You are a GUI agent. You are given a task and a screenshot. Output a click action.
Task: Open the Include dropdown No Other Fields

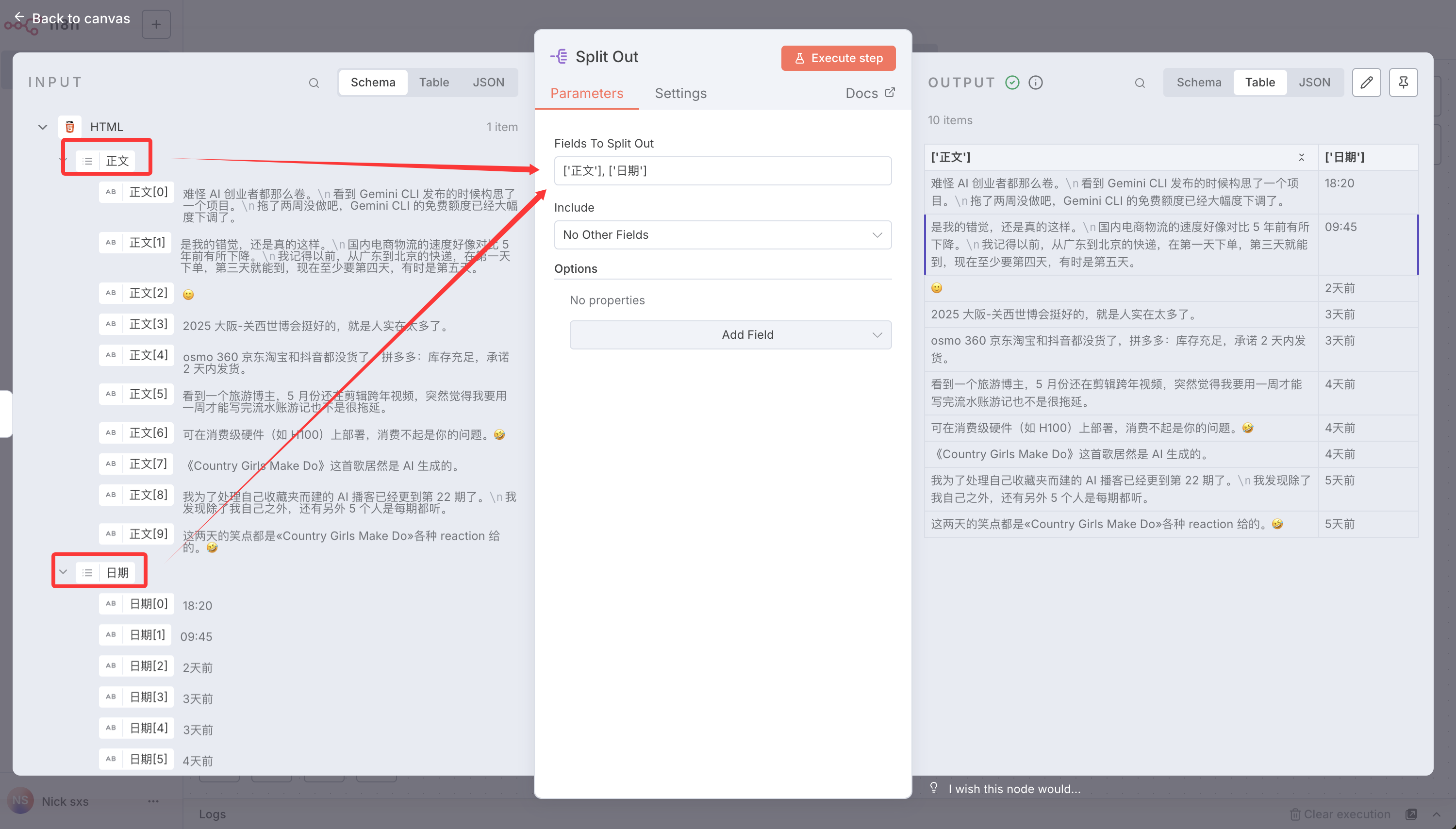click(x=722, y=234)
